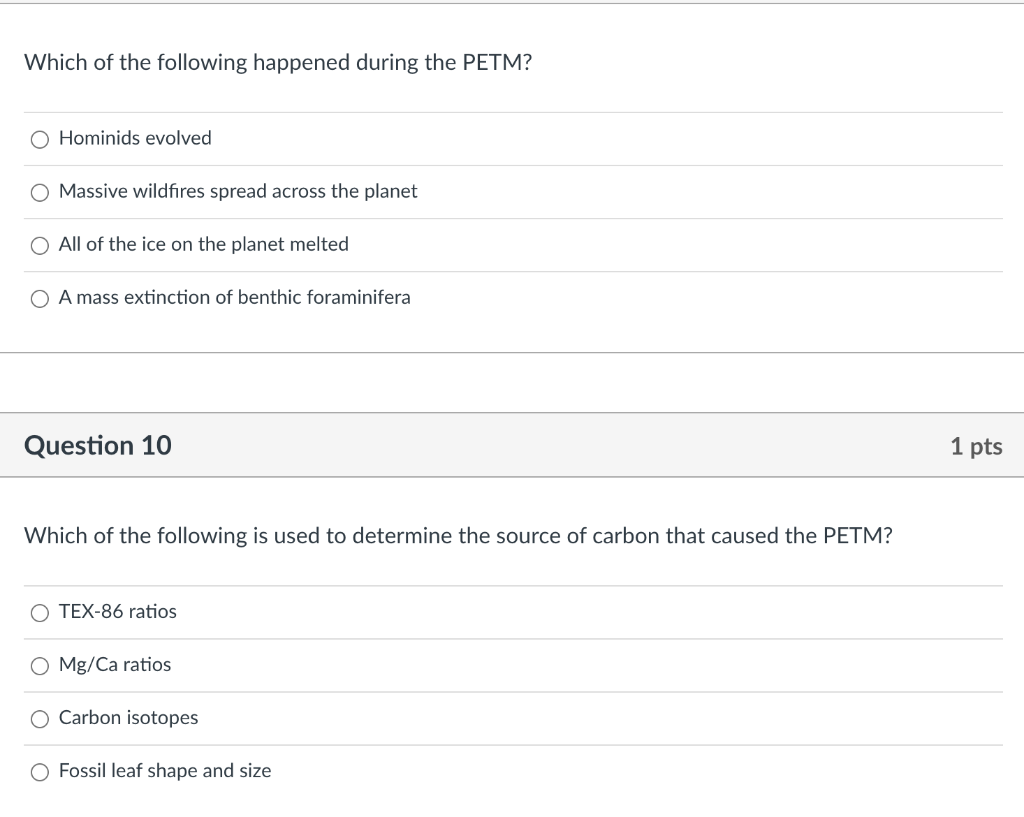
Task: Choose the 'Mg/Ca ratios' radio button
Action: pyautogui.click(x=40, y=665)
